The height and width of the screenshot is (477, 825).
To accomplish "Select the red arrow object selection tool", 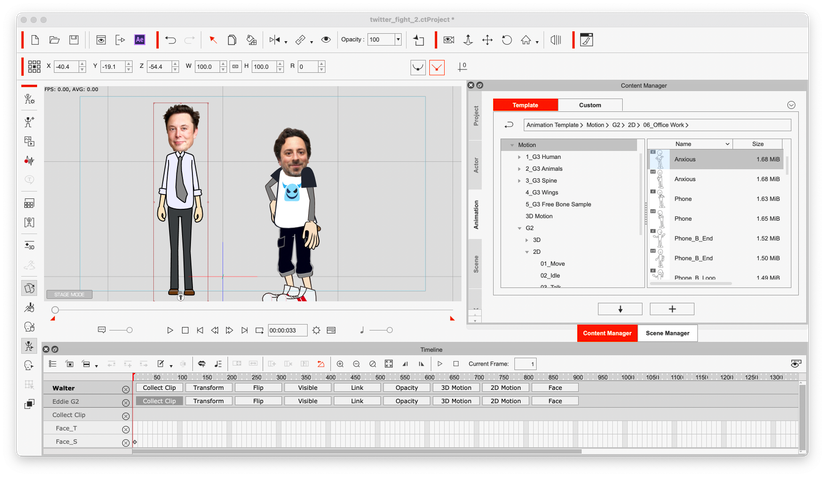I will (213, 40).
